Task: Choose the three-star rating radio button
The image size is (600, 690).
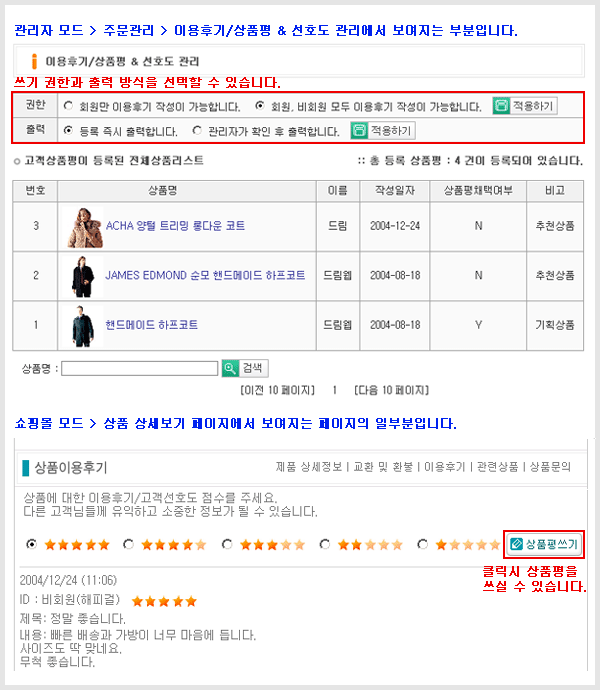Action: coord(227,544)
